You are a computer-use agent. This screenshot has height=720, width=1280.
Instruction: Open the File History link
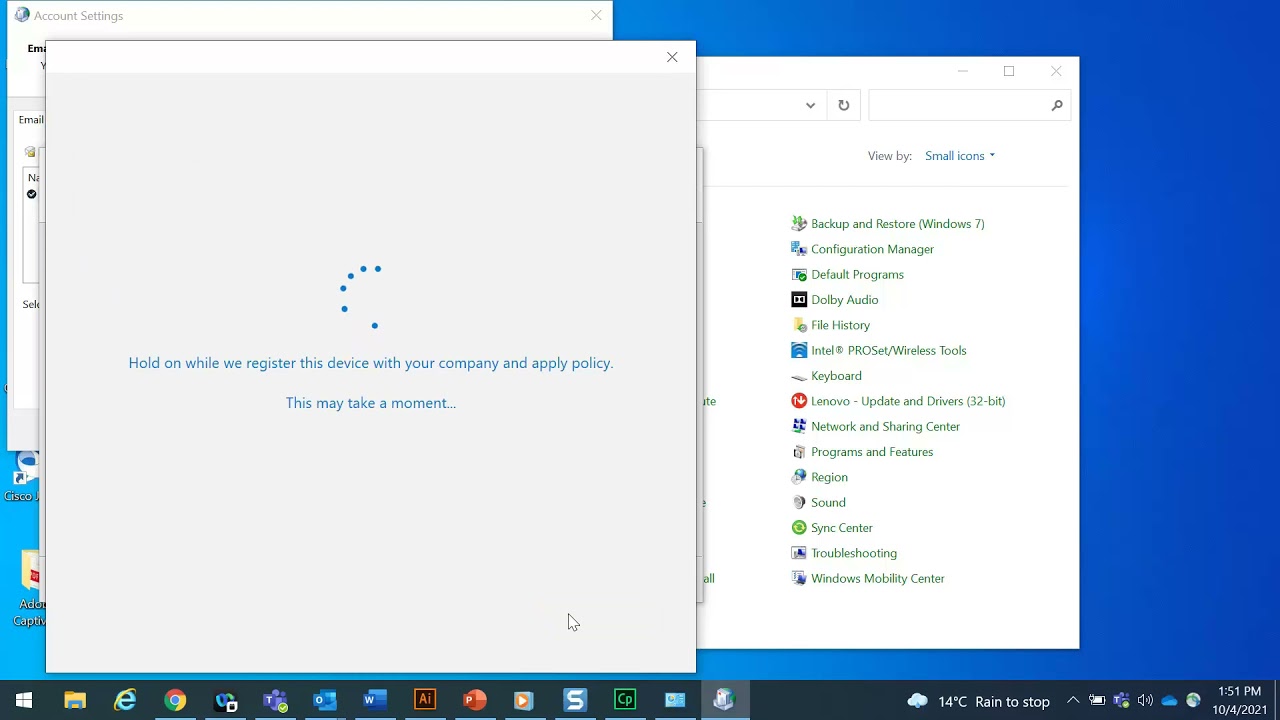[x=840, y=325]
